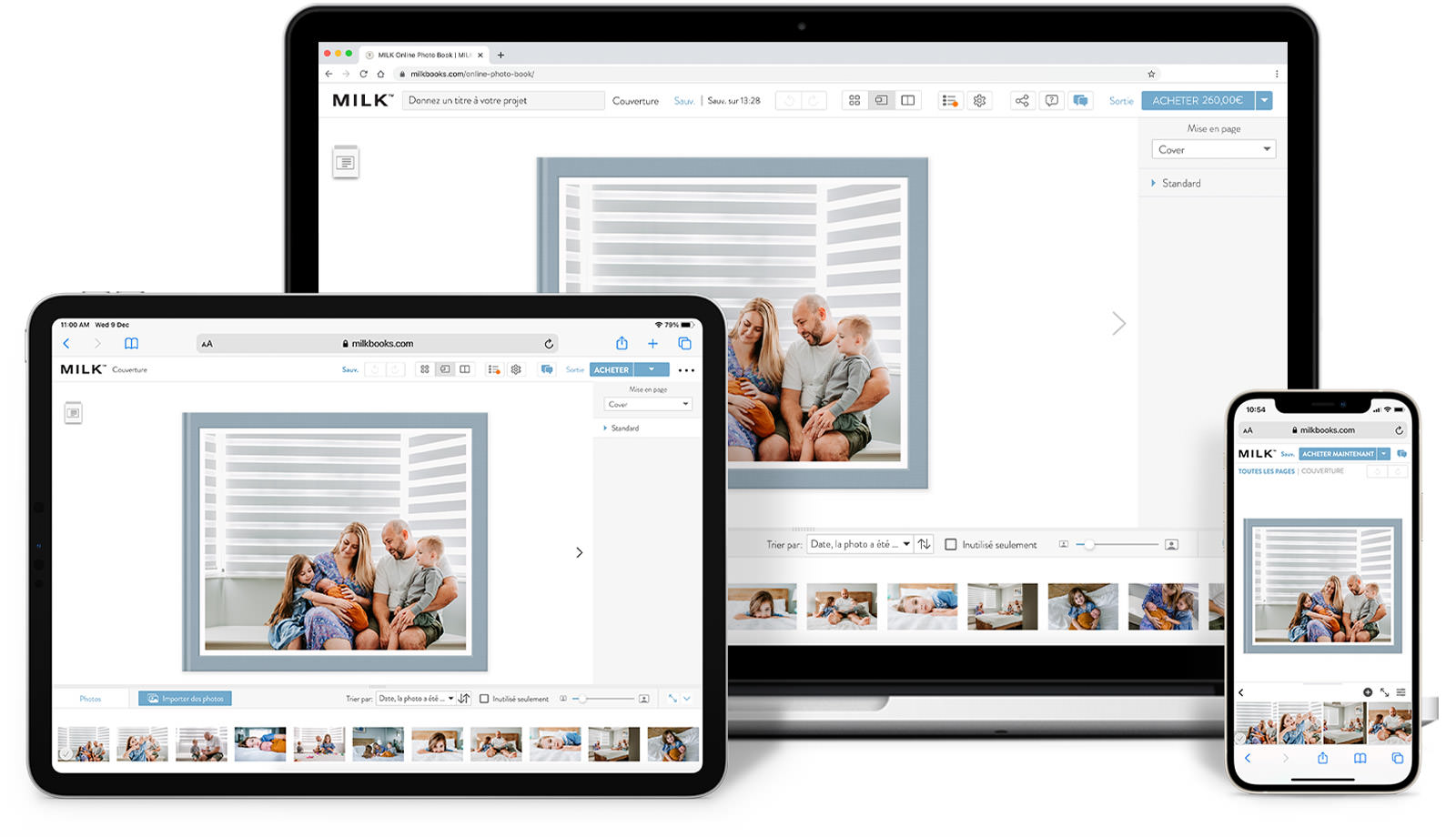Open a new tab in laptop browser
This screenshot has width=1456, height=837.
[x=500, y=55]
